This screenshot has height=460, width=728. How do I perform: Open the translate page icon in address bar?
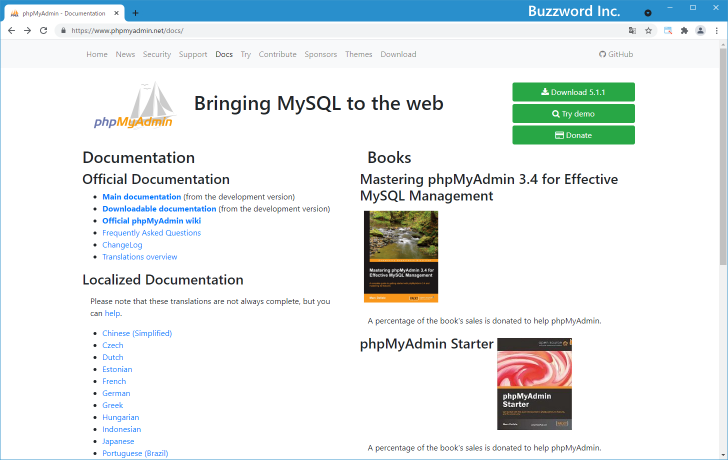click(631, 31)
